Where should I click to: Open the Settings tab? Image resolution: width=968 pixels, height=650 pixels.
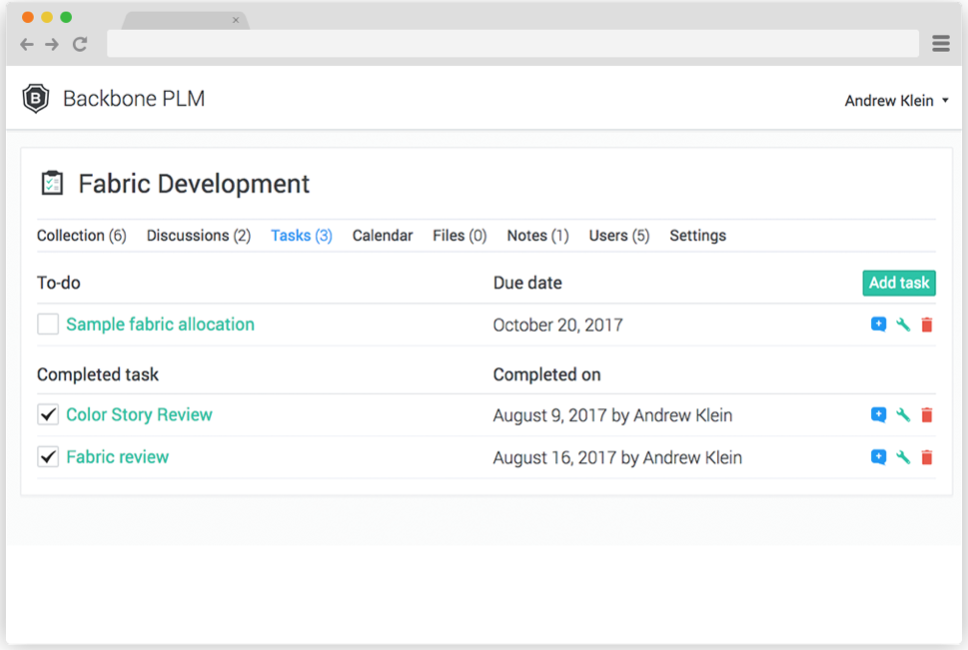(x=698, y=236)
